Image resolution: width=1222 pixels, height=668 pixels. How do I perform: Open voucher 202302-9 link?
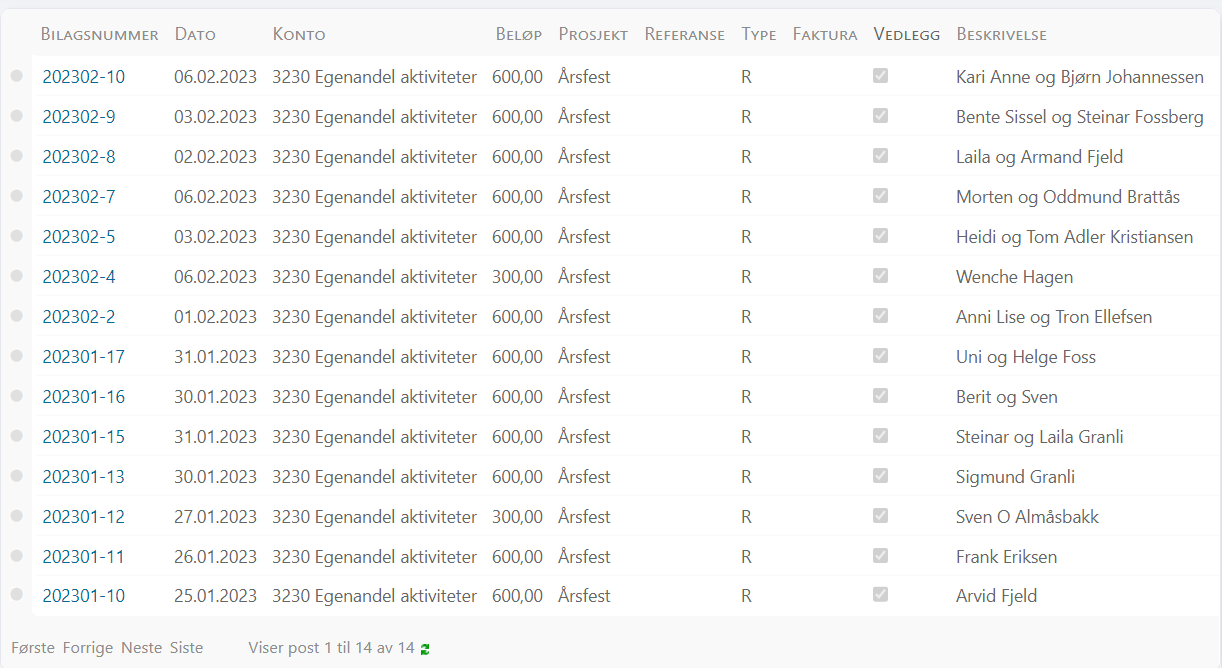(79, 117)
